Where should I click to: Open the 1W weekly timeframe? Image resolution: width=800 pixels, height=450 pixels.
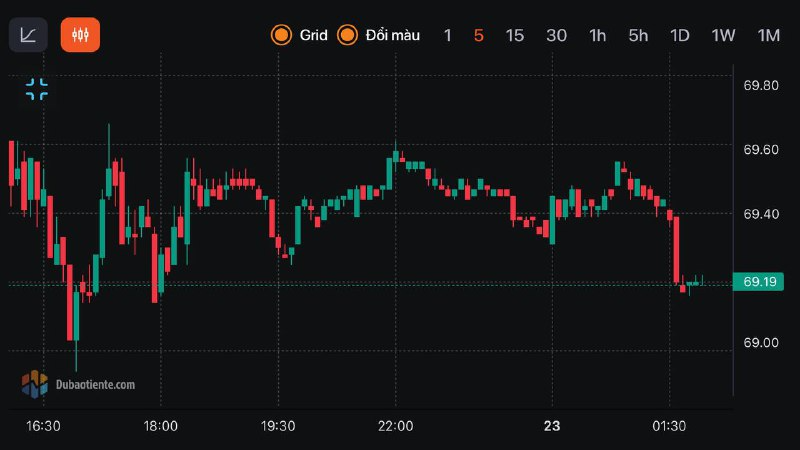(723, 35)
